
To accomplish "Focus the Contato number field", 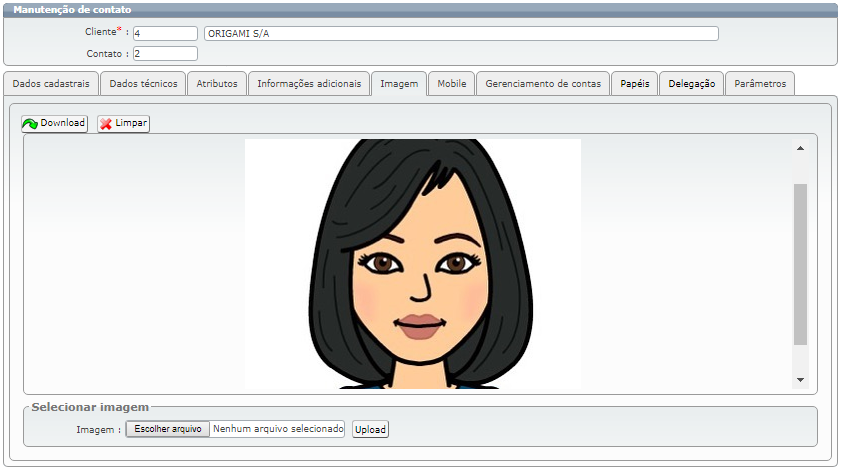I will tap(165, 54).
